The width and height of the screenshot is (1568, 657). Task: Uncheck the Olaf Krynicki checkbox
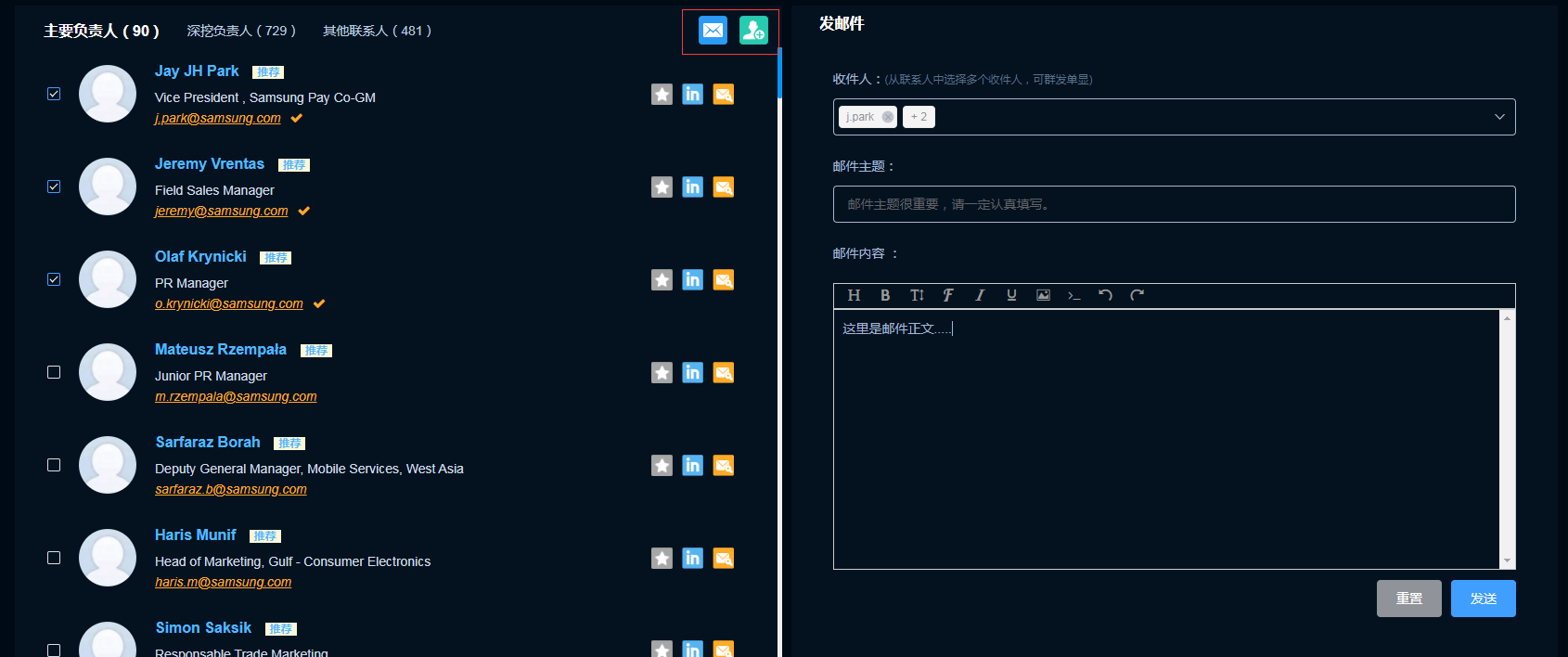coord(54,279)
